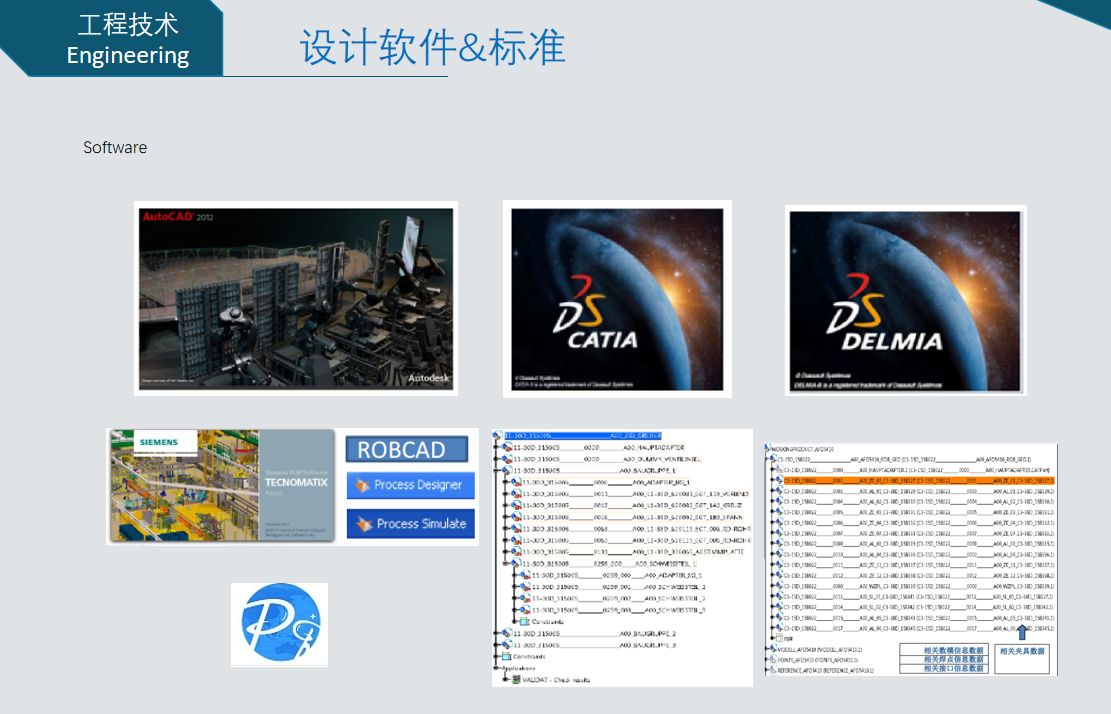The image size is (1111, 714).
Task: Click icon beside WORKINGPRODUCT_AF05410 root node
Action: [769, 448]
